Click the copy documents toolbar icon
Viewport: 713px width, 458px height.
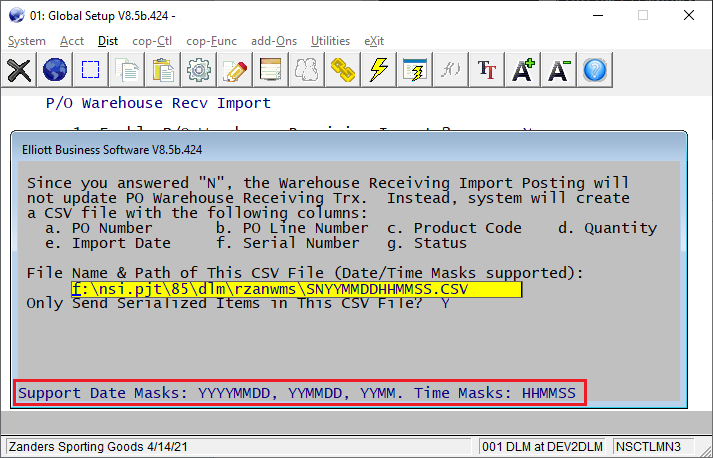tap(126, 70)
